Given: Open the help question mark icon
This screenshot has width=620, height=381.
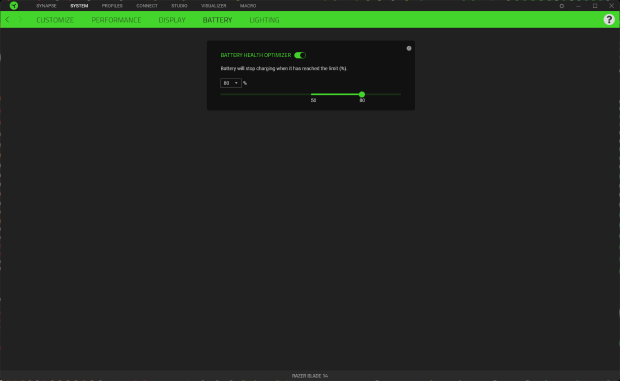Looking at the screenshot, I should click(609, 19).
